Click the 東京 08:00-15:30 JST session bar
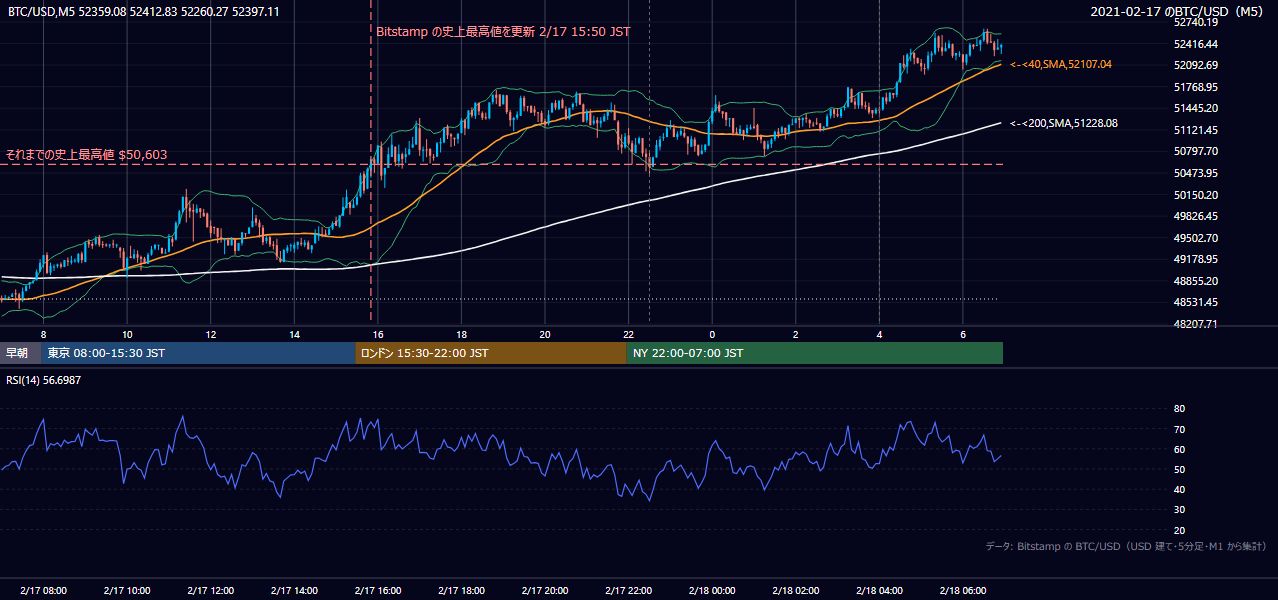Viewport: 1278px width, 600px height. pos(198,353)
